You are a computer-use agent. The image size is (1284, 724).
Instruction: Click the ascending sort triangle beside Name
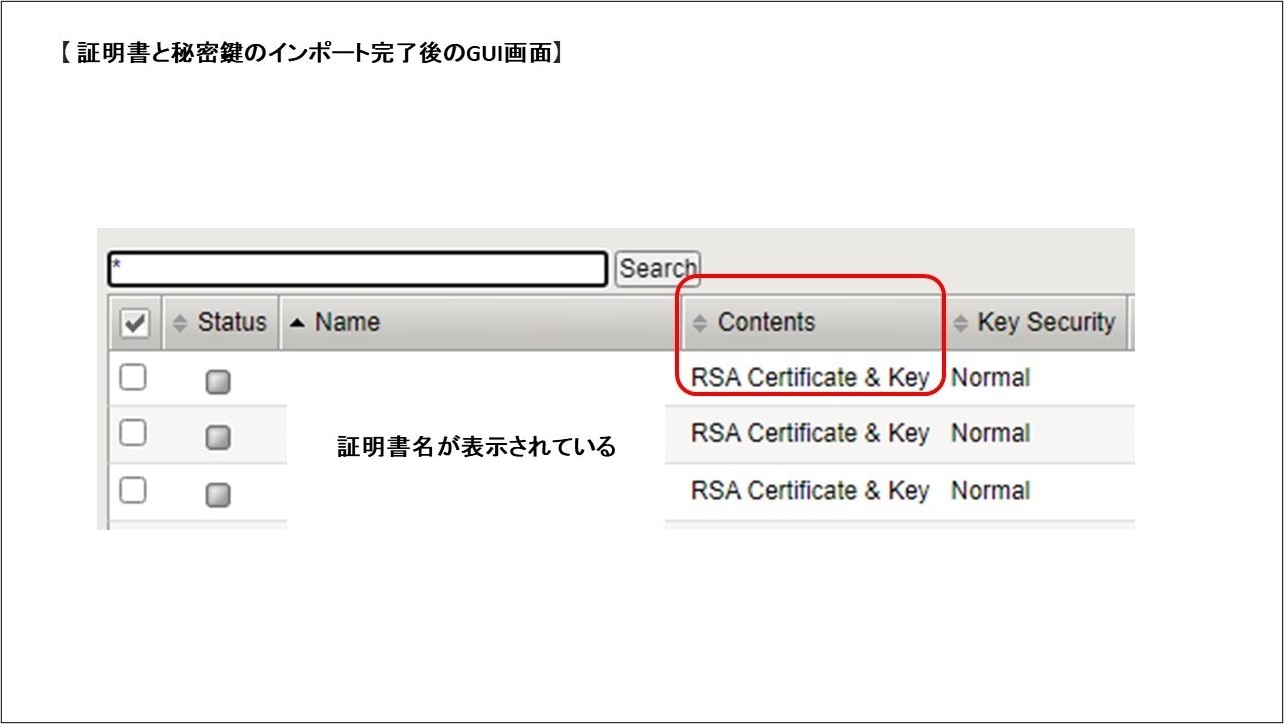tap(297, 323)
